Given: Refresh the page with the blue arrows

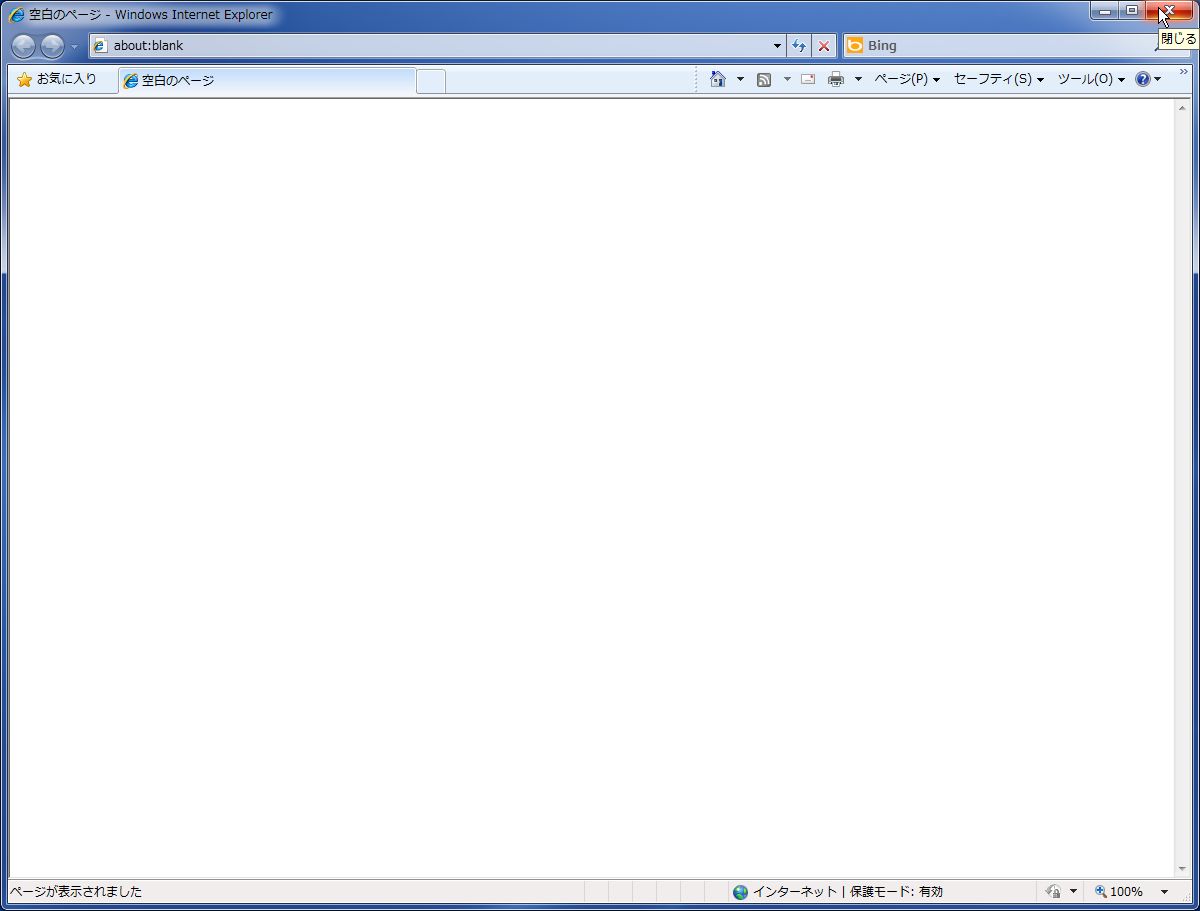Looking at the screenshot, I should coord(799,46).
